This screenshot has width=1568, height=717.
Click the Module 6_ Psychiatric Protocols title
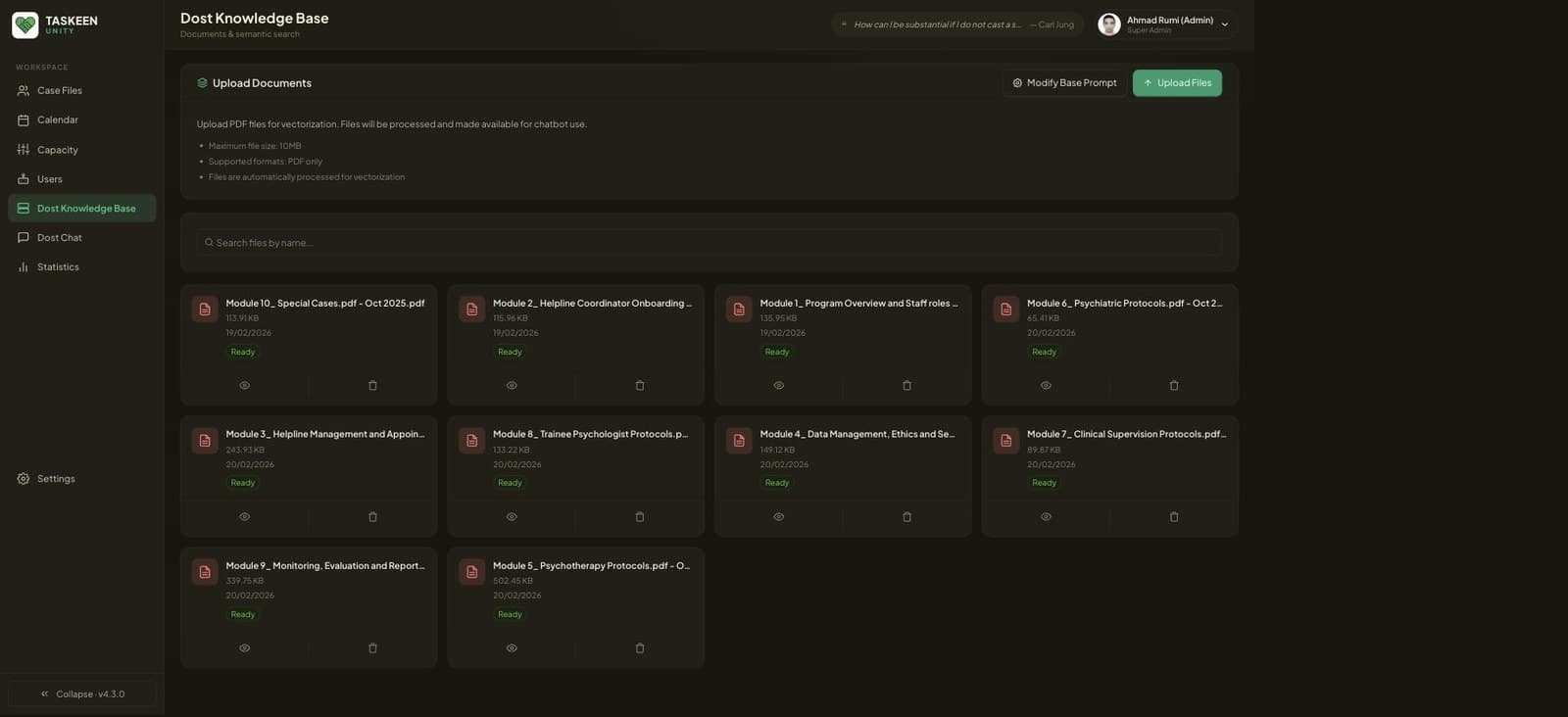(x=1125, y=304)
